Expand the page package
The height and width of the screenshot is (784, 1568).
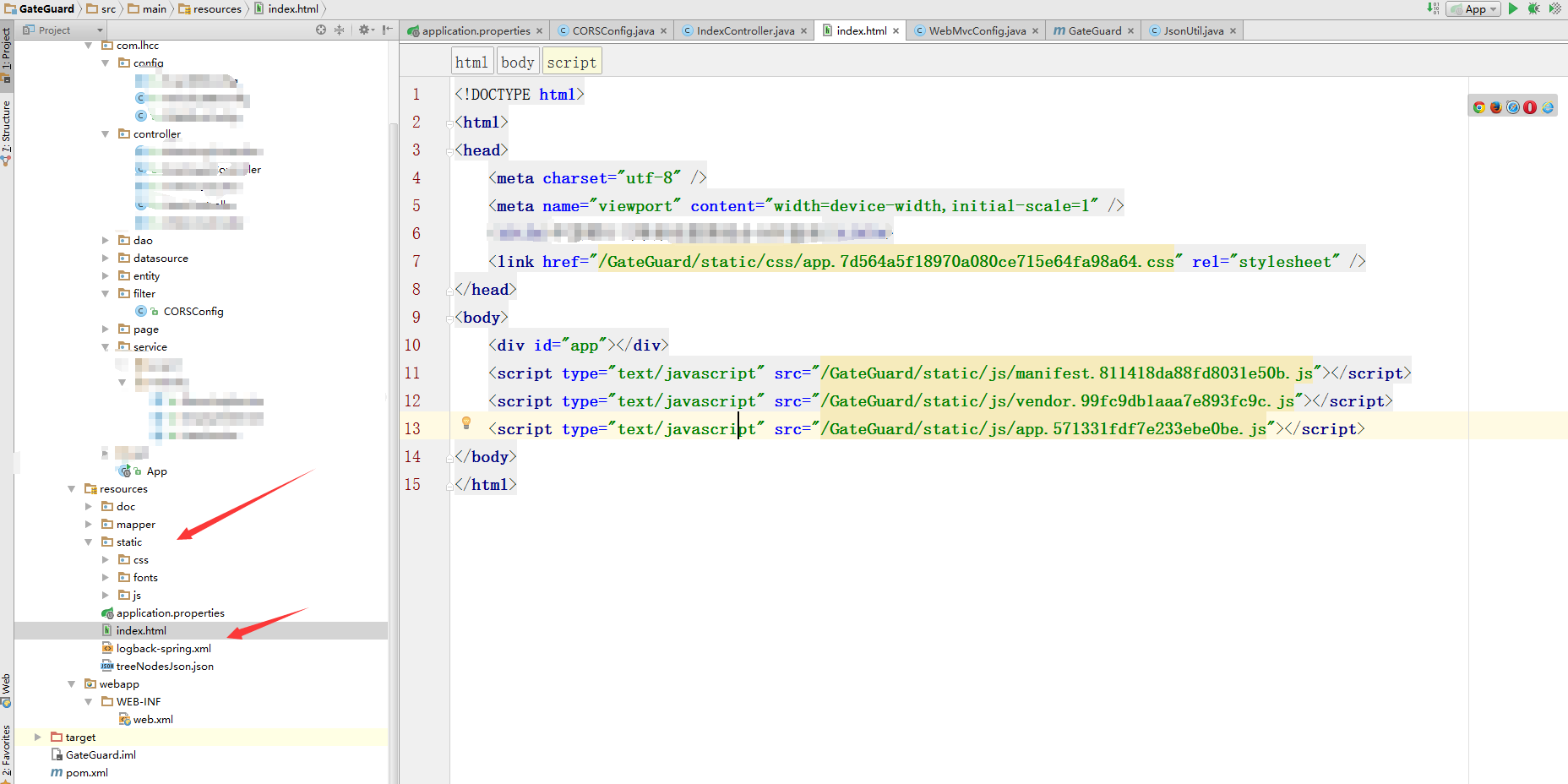point(105,329)
